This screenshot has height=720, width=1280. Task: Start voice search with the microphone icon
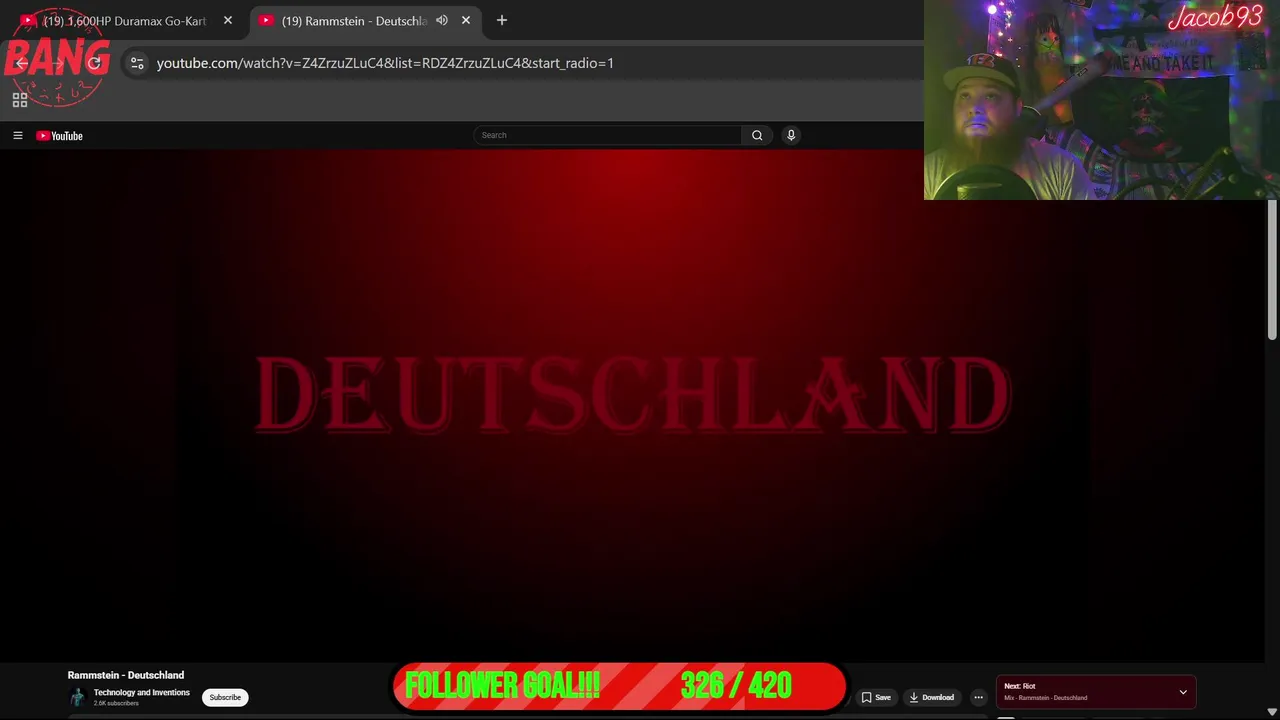791,135
